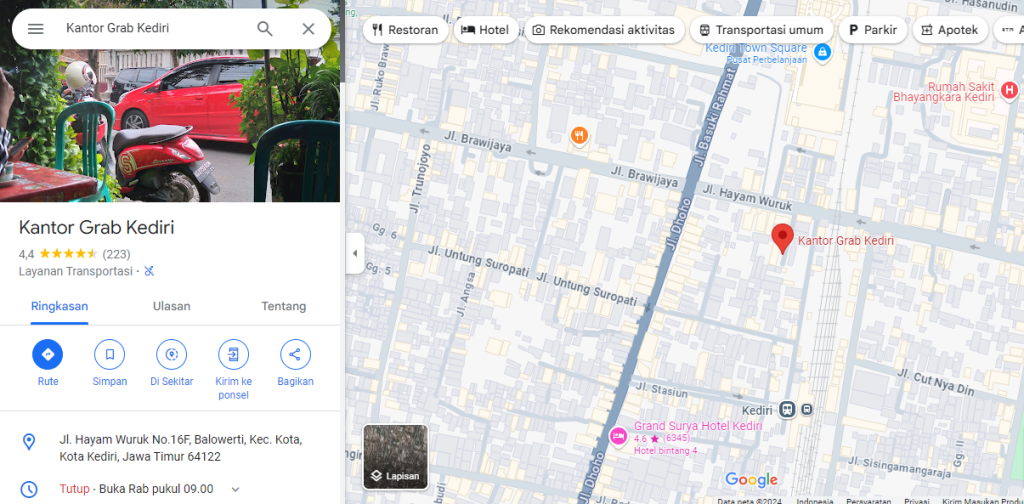The width and height of the screenshot is (1024, 504).
Task: Open the hamburger menu in search bar
Action: (x=35, y=29)
